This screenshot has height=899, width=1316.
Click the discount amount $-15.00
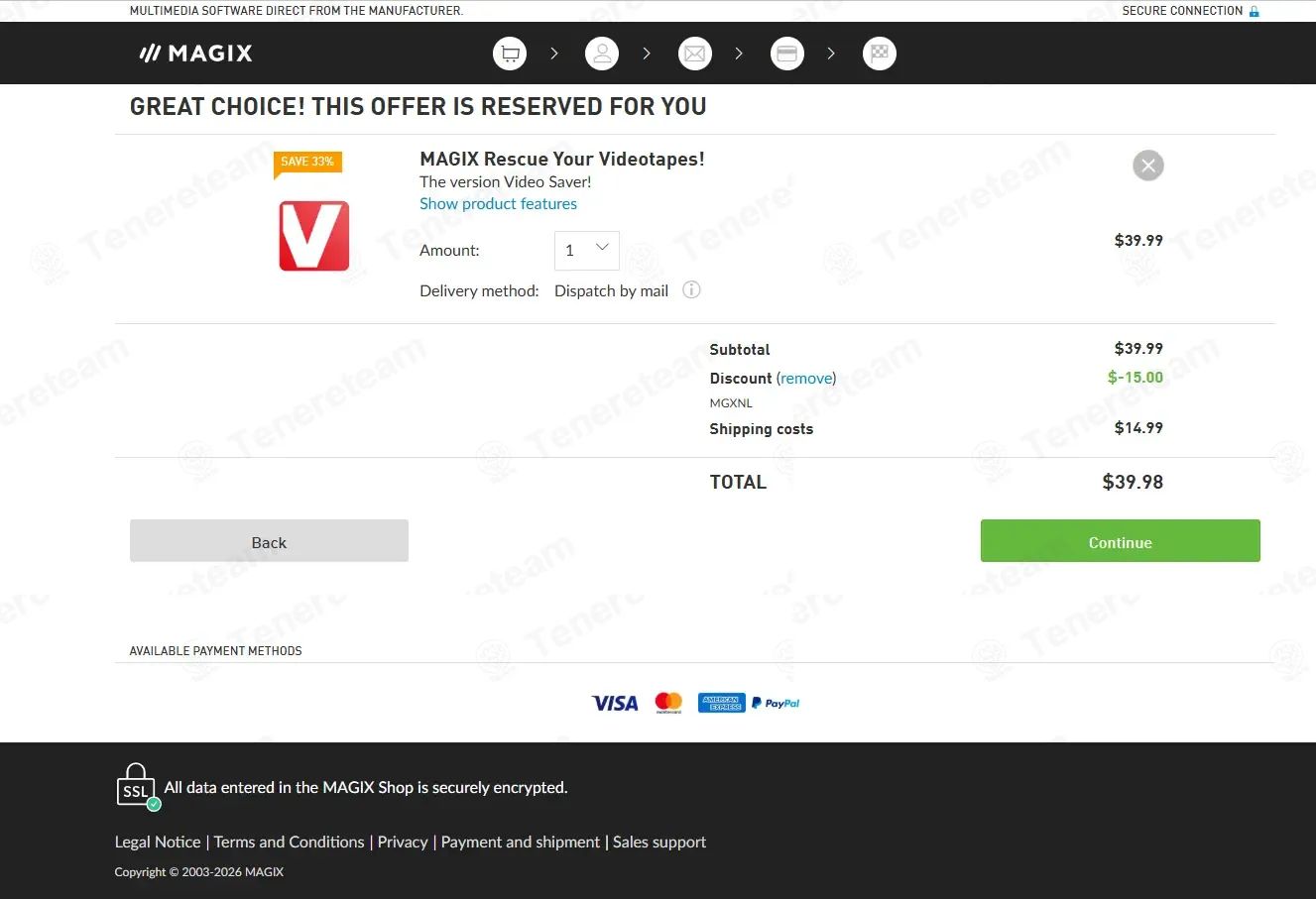(1136, 377)
